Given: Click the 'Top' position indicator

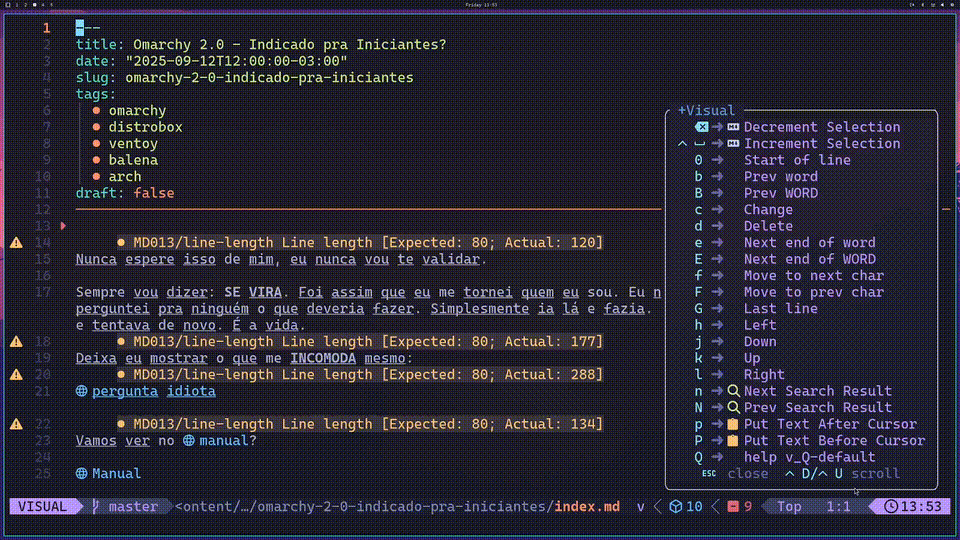Looking at the screenshot, I should [789, 507].
